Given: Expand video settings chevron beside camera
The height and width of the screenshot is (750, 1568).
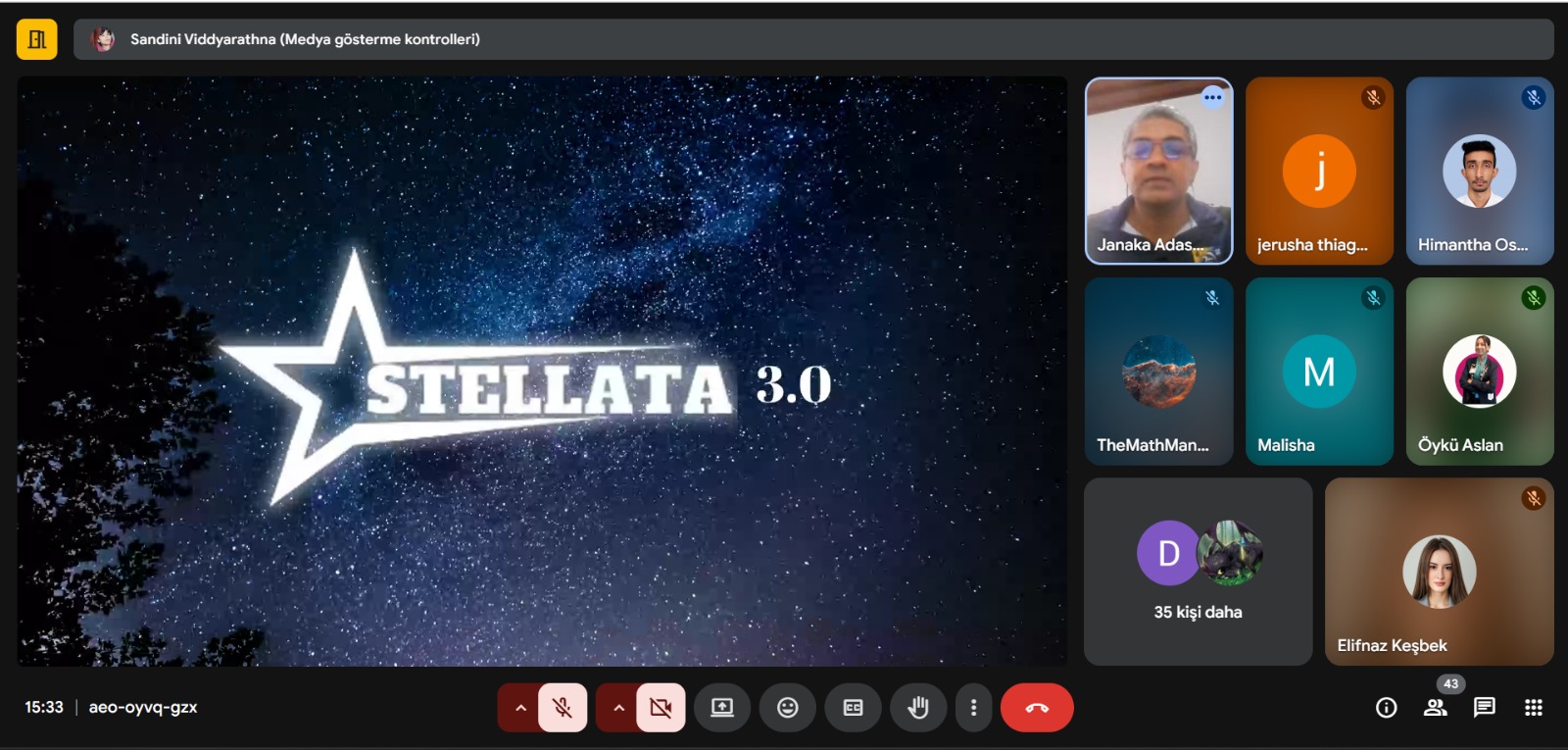Looking at the screenshot, I should pyautogui.click(x=618, y=708).
